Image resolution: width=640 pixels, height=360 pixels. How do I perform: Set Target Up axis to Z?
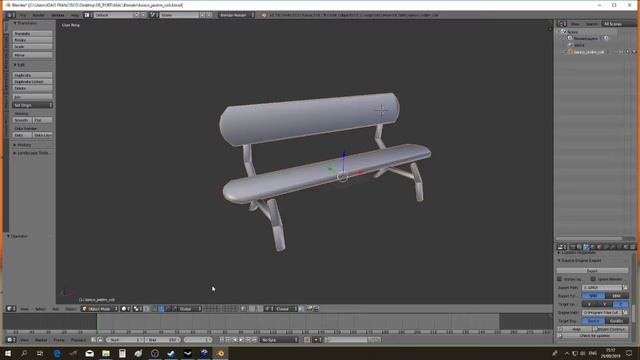[x=620, y=304]
